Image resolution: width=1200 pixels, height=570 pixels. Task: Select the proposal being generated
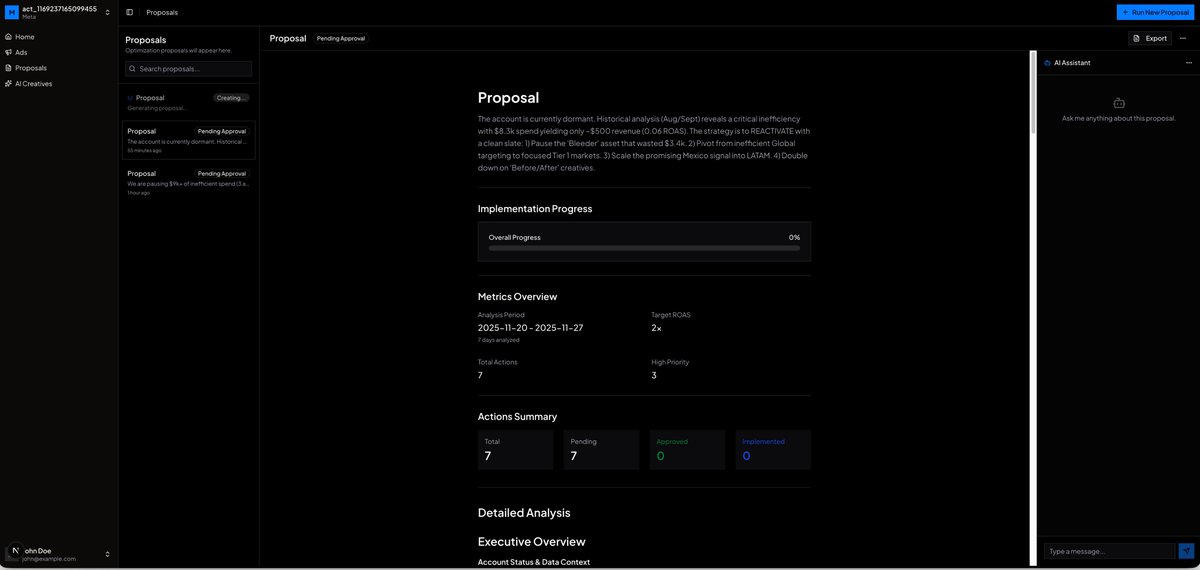[x=189, y=102]
